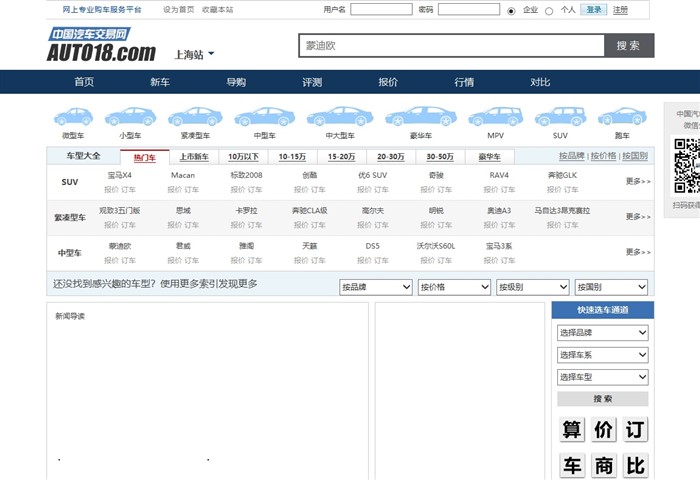The height and width of the screenshot is (480, 700).
Task: Expand the 选择车型 dropdown
Action: [603, 377]
